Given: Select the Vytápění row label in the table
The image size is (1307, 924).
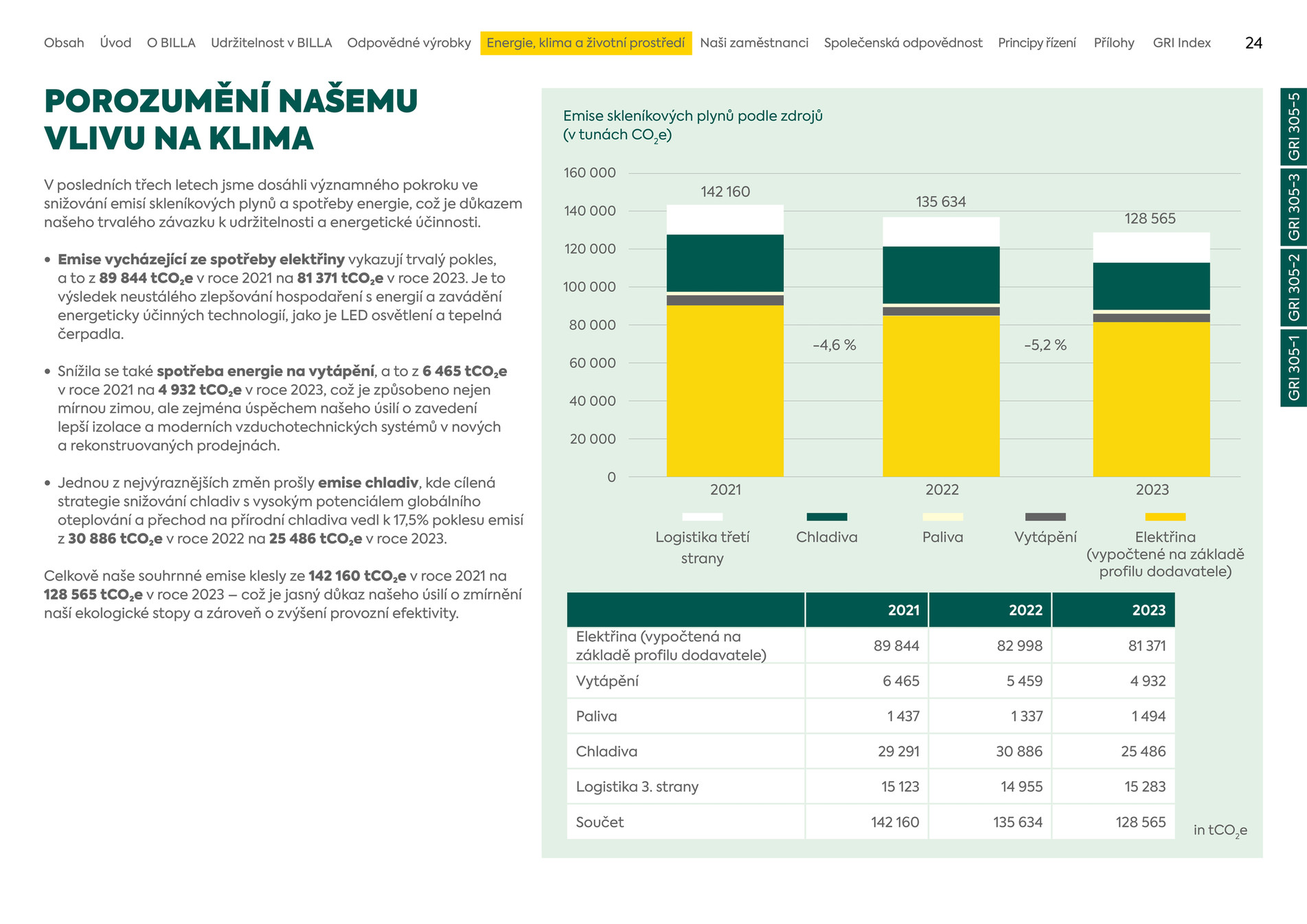Looking at the screenshot, I should click(607, 681).
